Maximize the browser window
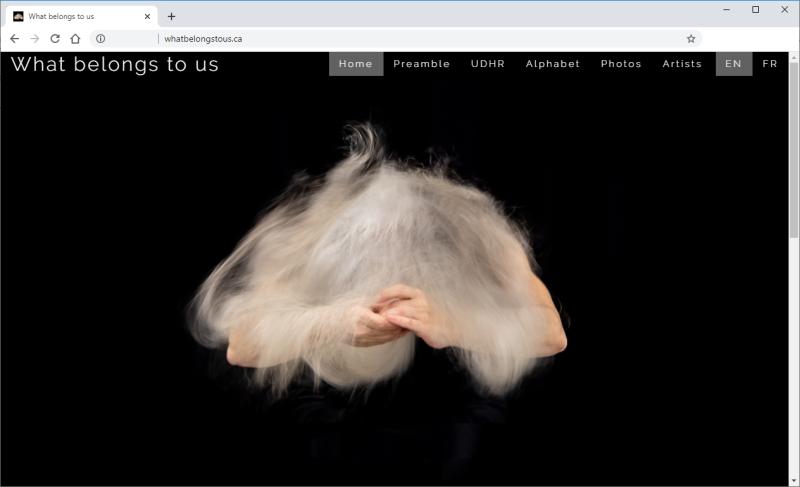 click(x=756, y=10)
